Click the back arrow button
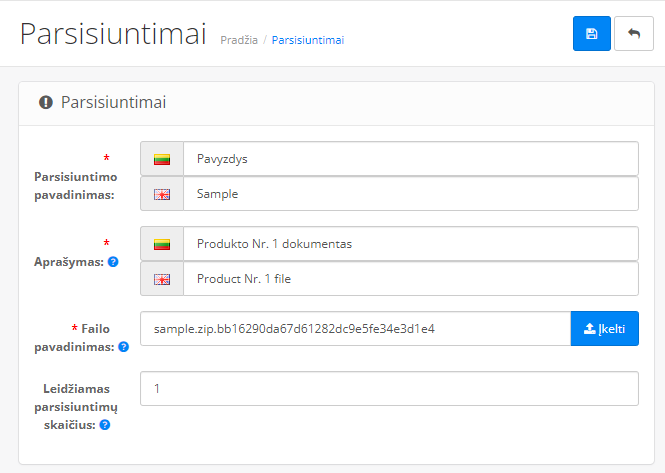 [x=633, y=33]
